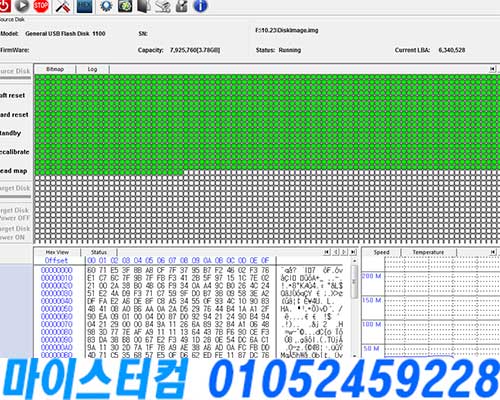Select the Hex View tab

pyautogui.click(x=57, y=252)
